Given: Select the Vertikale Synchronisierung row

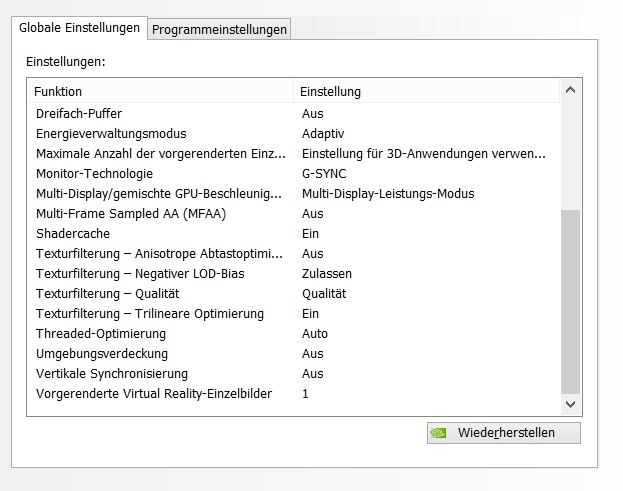Looking at the screenshot, I should (294, 374).
